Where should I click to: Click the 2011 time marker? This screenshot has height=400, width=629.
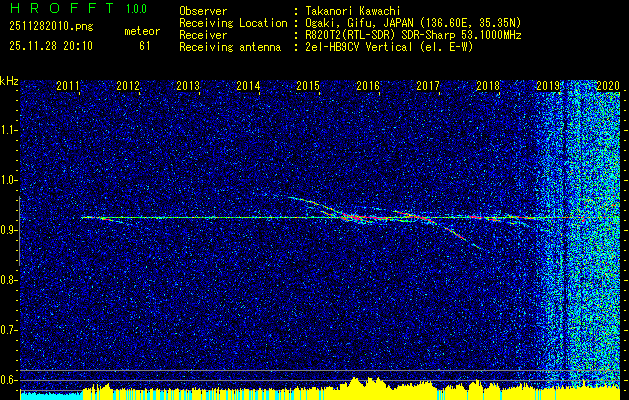[x=68, y=85]
